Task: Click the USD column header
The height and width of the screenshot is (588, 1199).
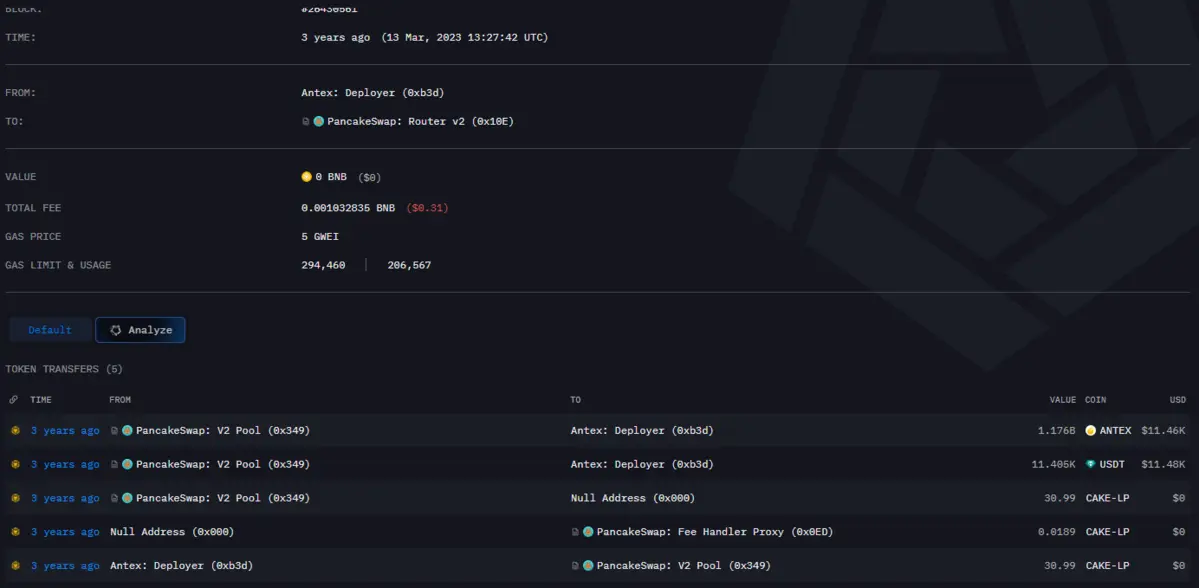Action: pos(1177,400)
